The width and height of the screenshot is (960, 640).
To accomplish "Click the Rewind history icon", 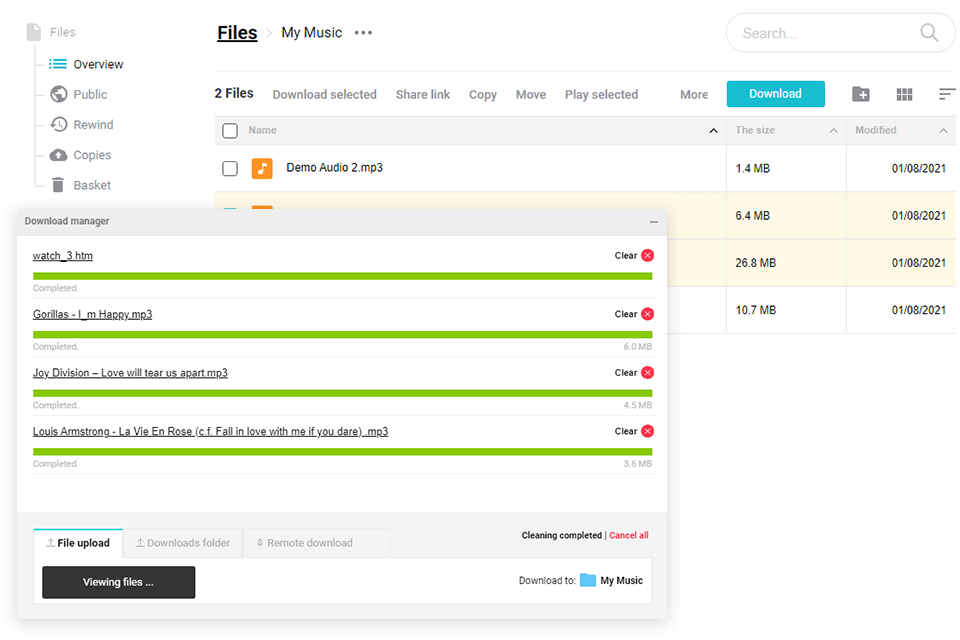I will [58, 124].
